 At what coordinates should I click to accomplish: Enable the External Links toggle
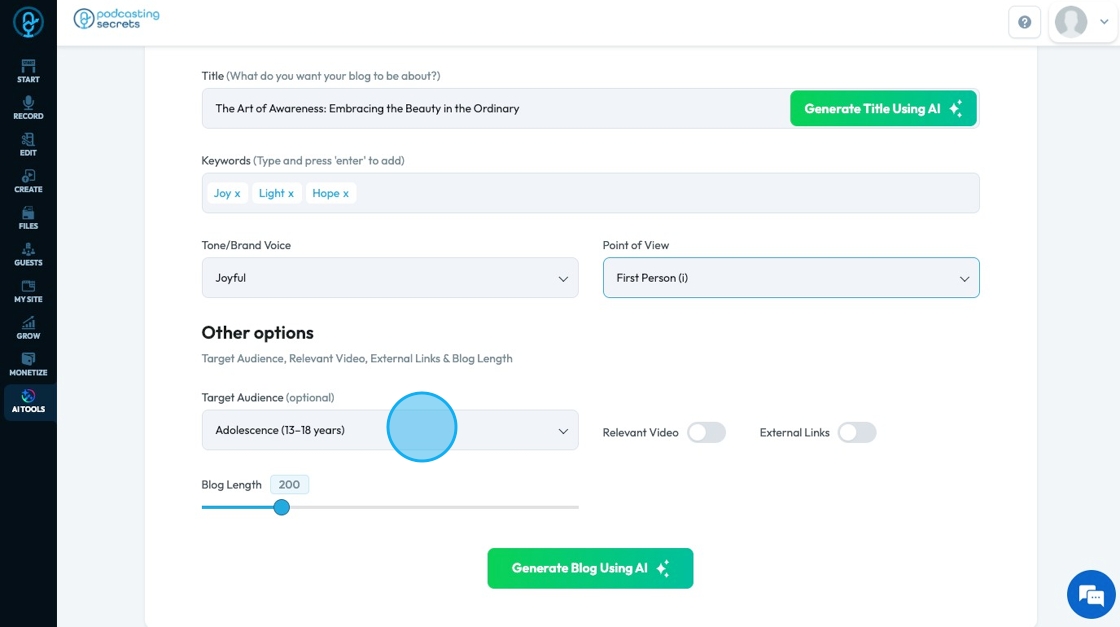pos(857,432)
